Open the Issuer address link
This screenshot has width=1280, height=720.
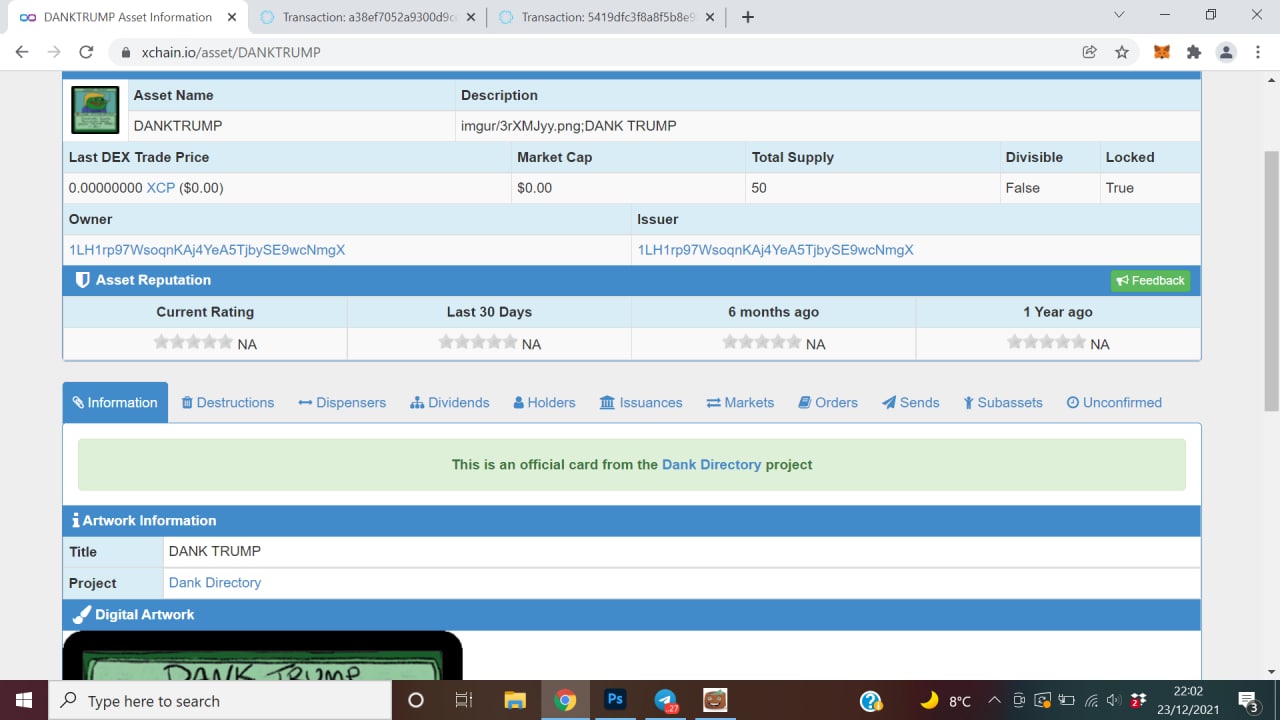[x=776, y=250]
